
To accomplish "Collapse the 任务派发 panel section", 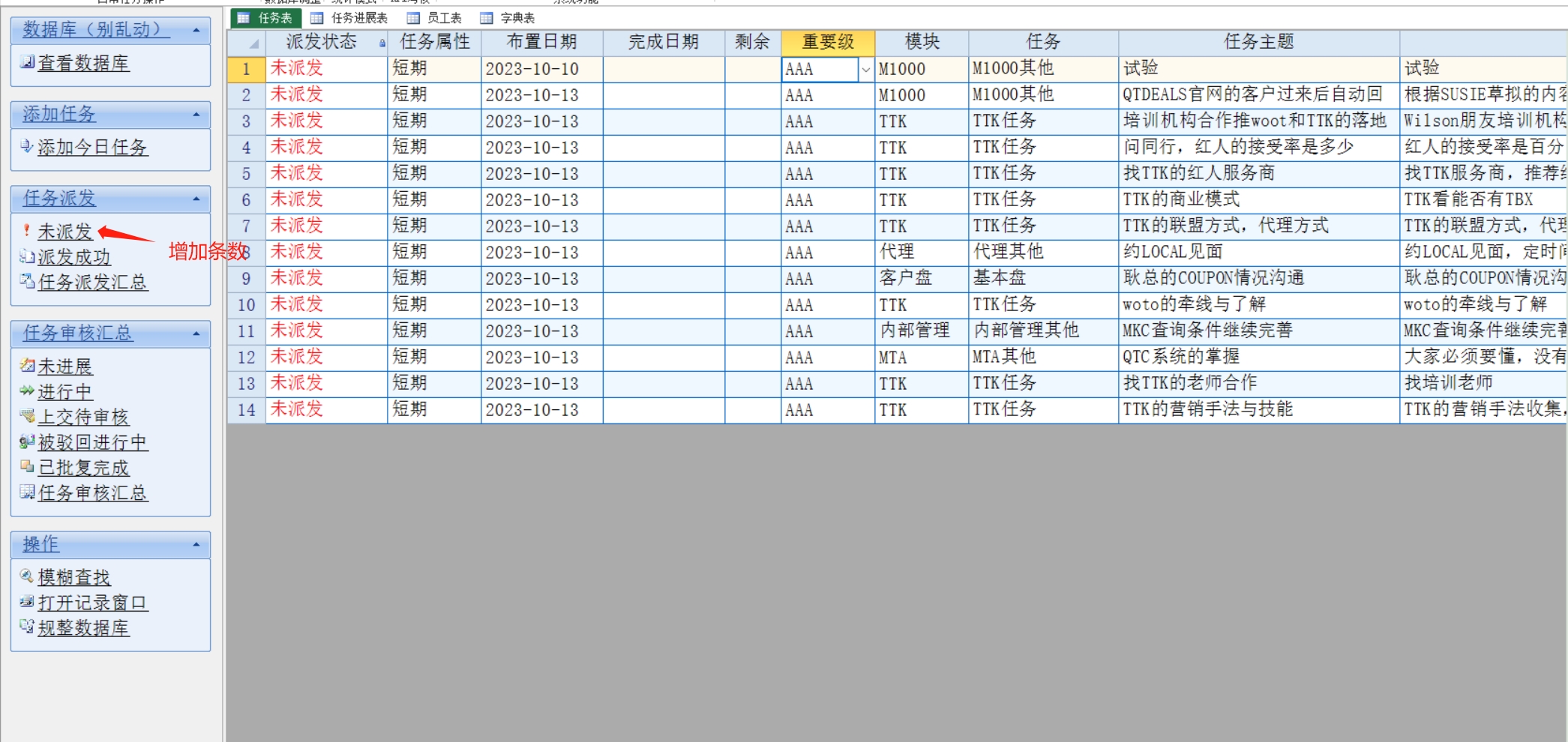I will (x=196, y=199).
